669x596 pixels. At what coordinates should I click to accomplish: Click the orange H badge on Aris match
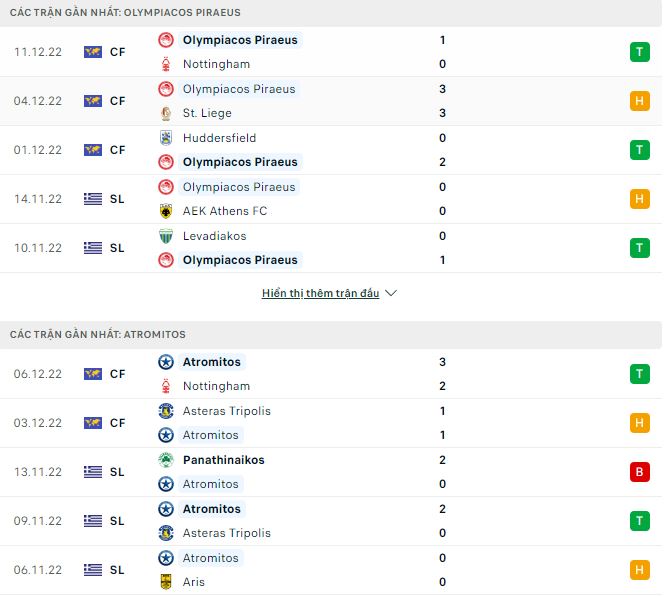(x=640, y=570)
